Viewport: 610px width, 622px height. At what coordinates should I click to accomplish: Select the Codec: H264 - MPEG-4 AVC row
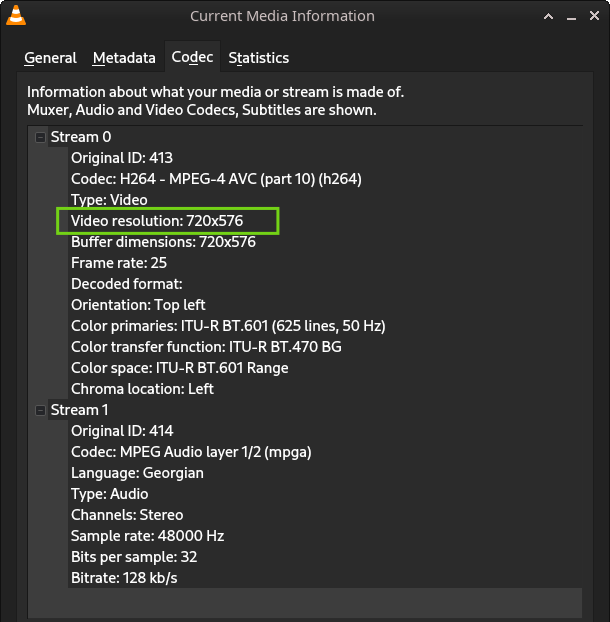(216, 179)
